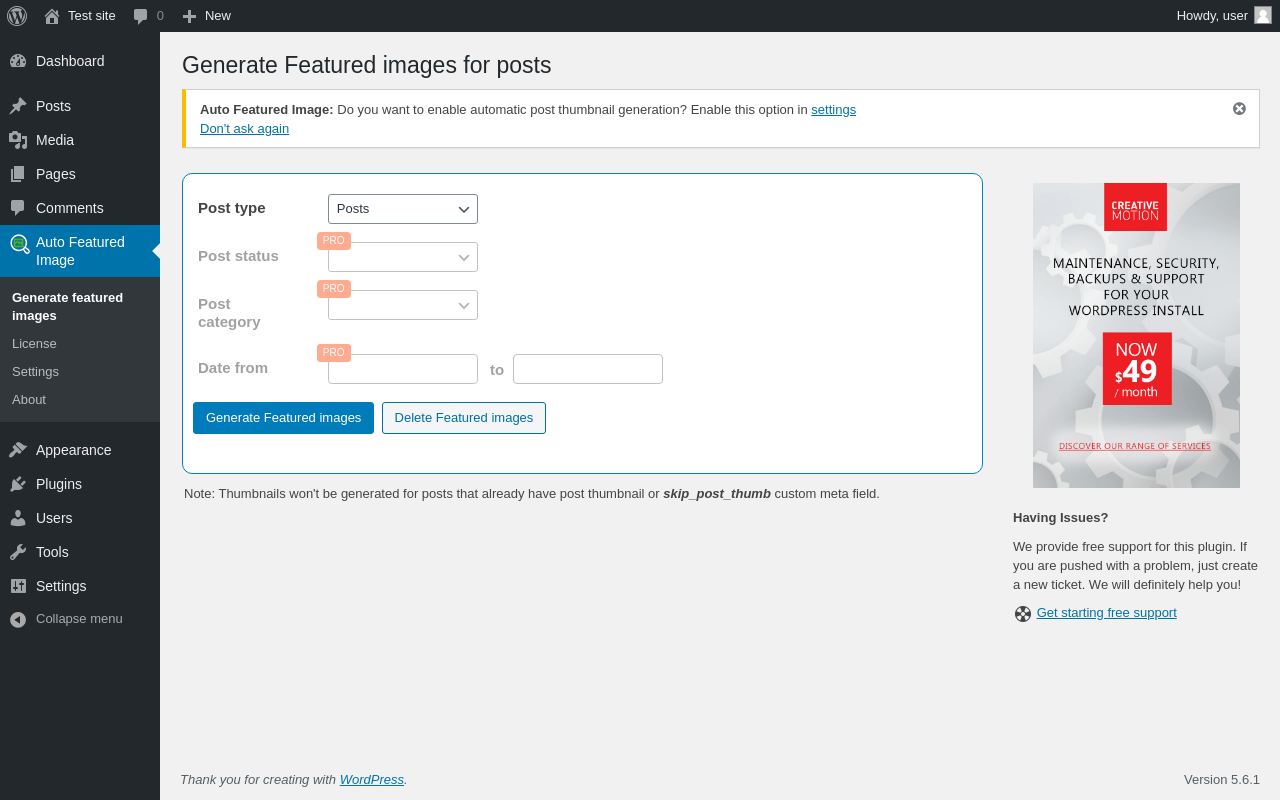Click the Tools wrench icon
The width and height of the screenshot is (1280, 800).
click(18, 552)
